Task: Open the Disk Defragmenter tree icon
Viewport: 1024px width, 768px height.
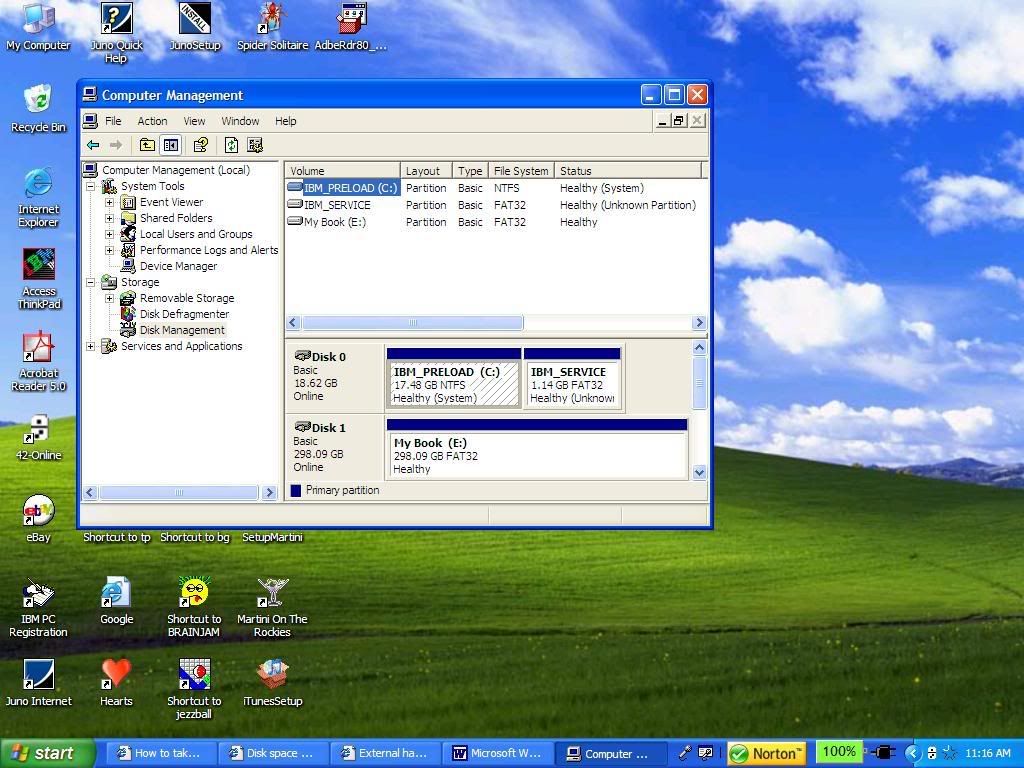Action: coord(128,314)
